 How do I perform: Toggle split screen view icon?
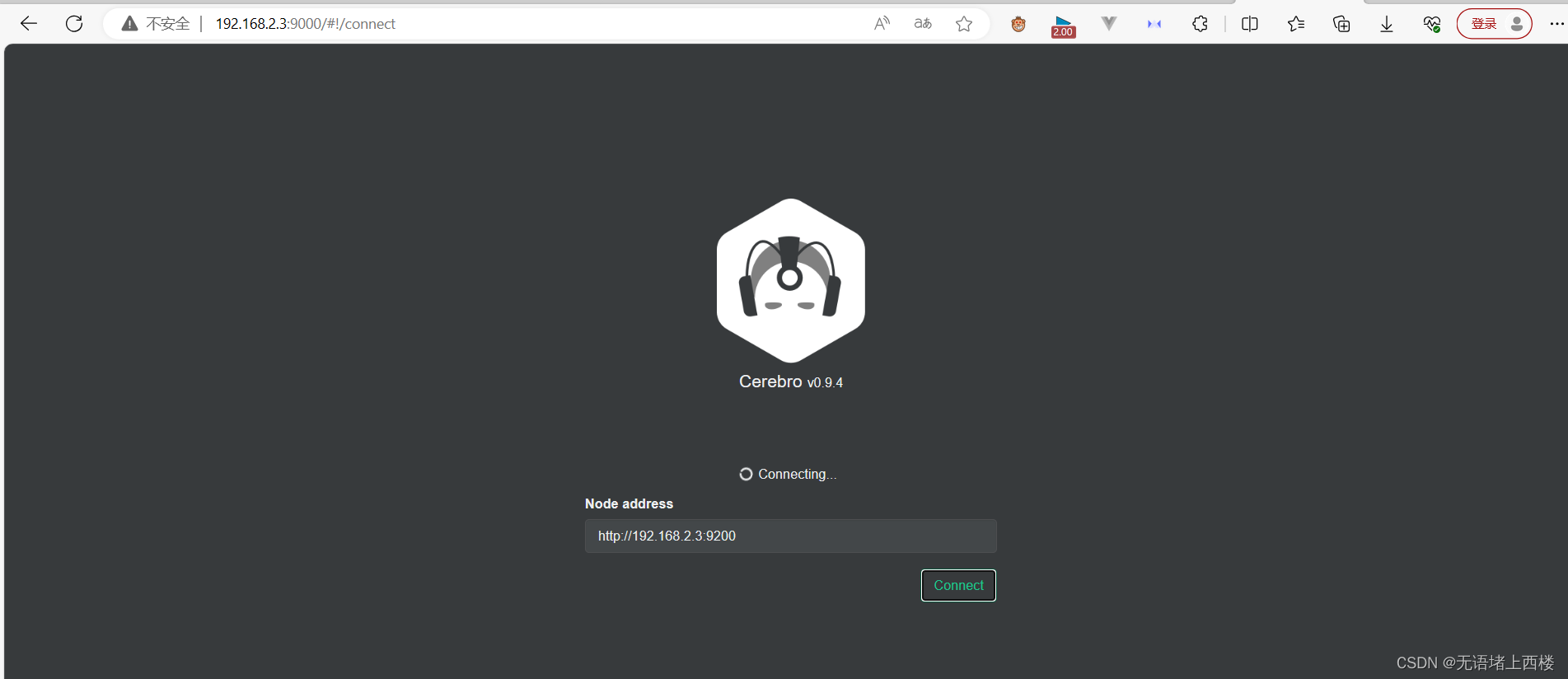pyautogui.click(x=1250, y=24)
